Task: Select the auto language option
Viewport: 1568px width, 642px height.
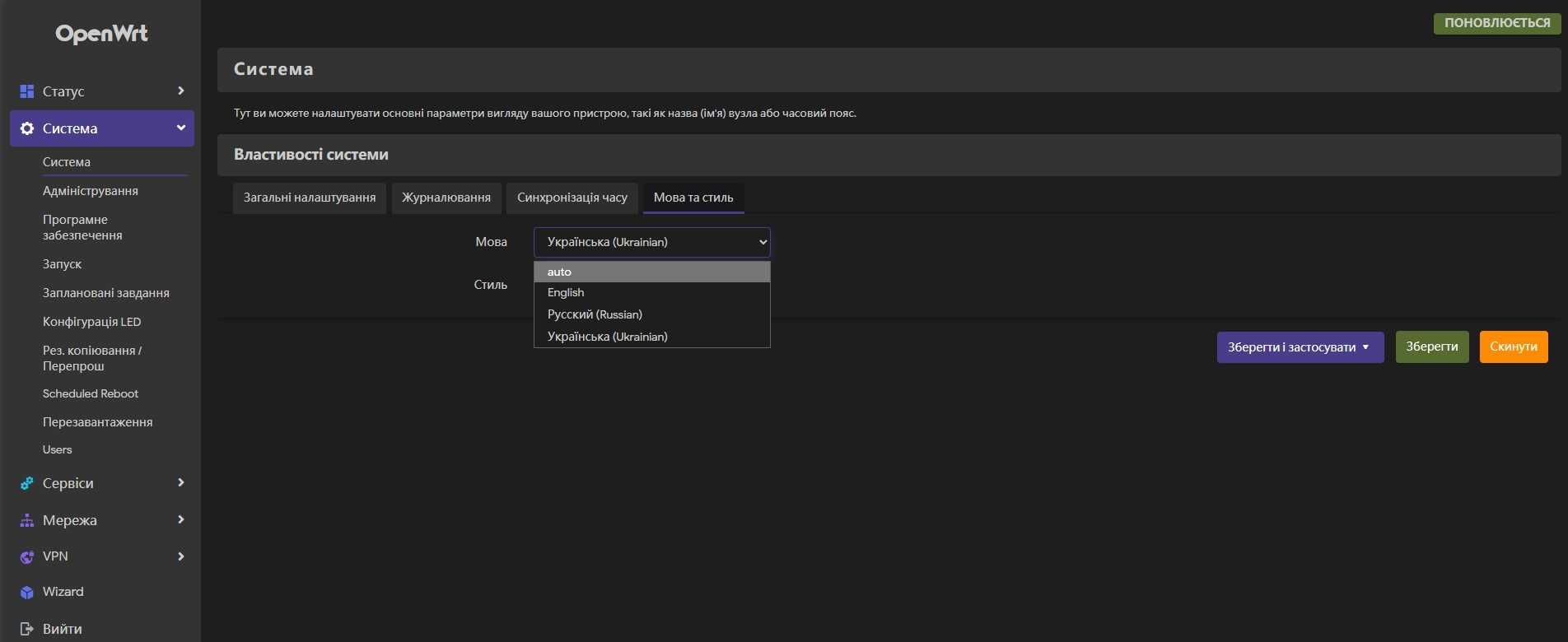Action: point(652,272)
